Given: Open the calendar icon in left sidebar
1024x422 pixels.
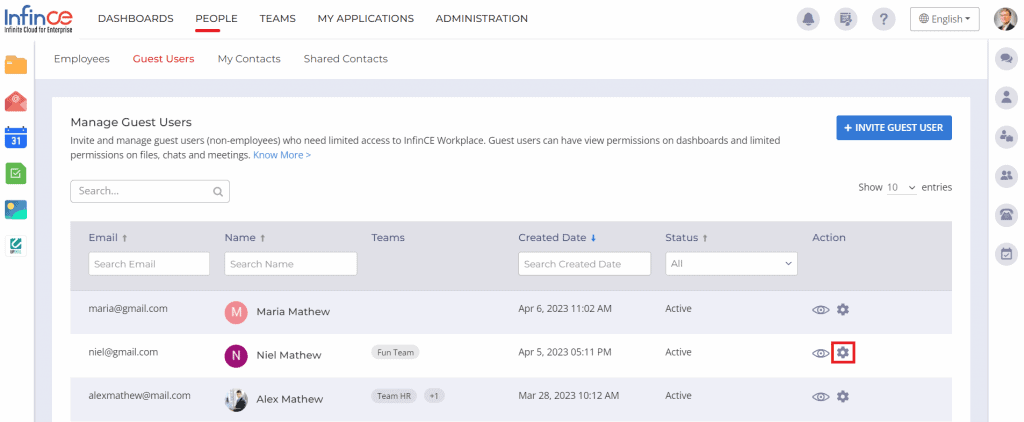Looking at the screenshot, I should point(16,137).
